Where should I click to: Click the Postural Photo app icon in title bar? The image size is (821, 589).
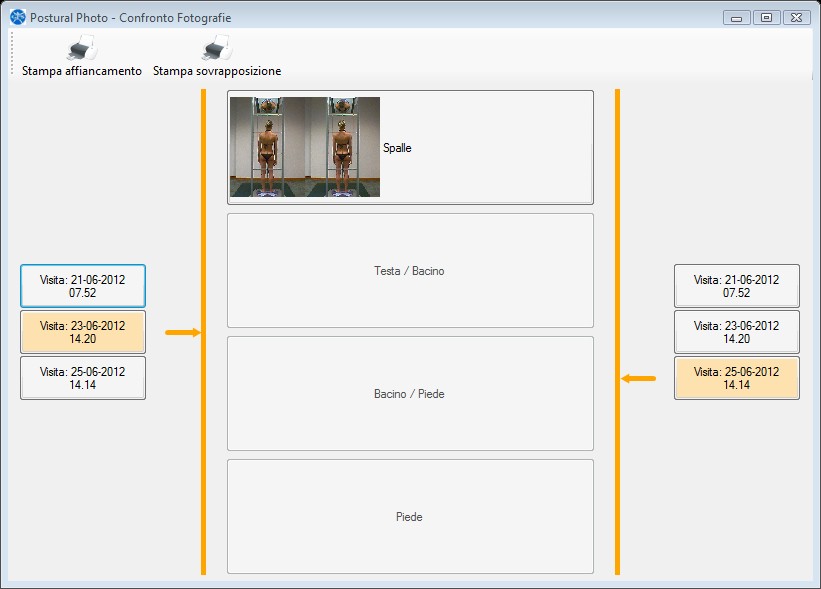[18, 17]
